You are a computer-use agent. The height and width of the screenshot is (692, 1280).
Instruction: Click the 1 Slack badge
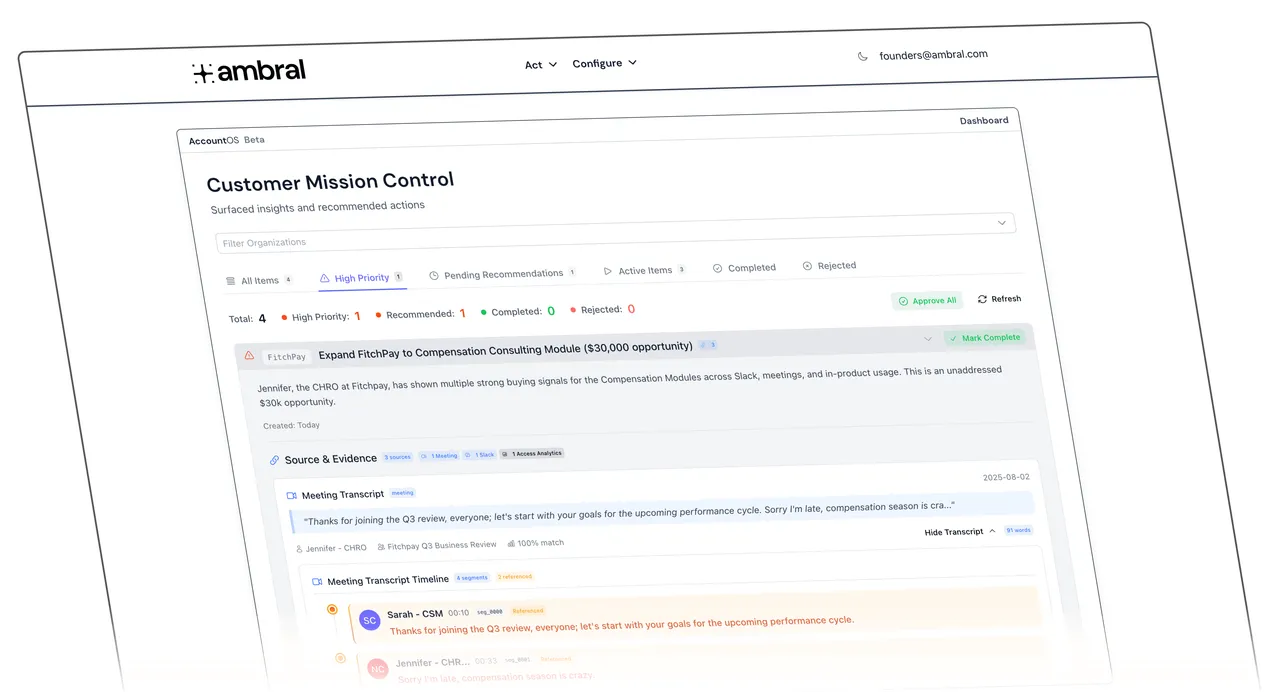click(480, 455)
